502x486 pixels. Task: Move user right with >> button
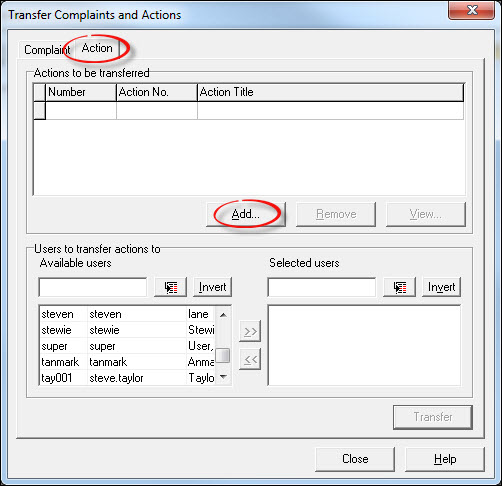pyautogui.click(x=250, y=331)
